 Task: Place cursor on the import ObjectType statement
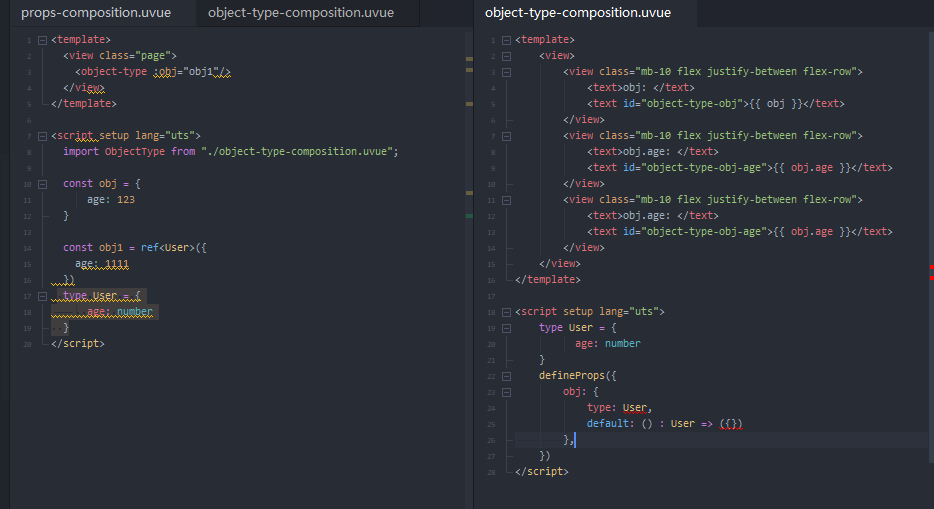(x=231, y=151)
